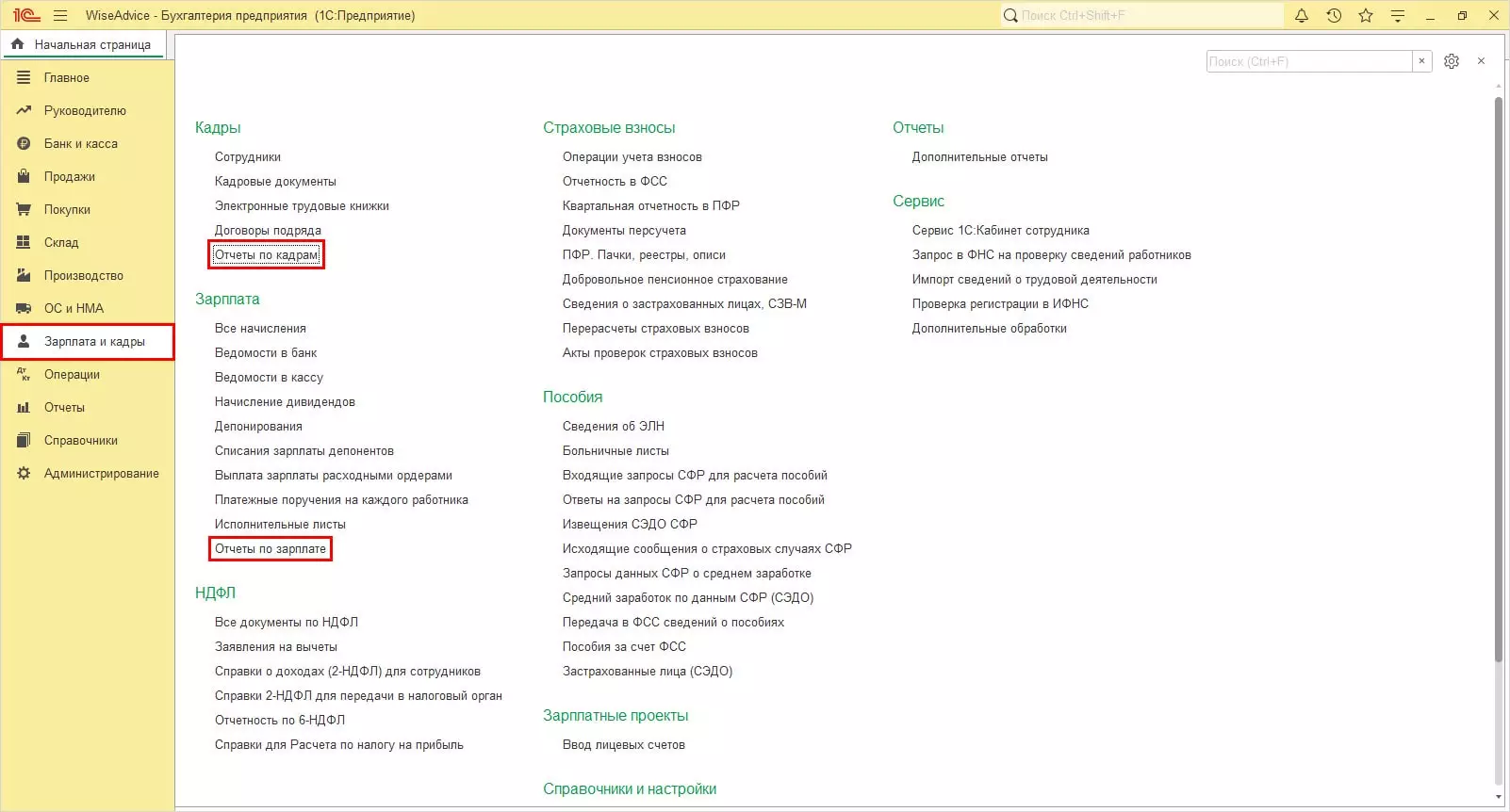Viewport: 1510px width, 812px height.
Task: Open Начисление дивидендов
Action: (285, 401)
